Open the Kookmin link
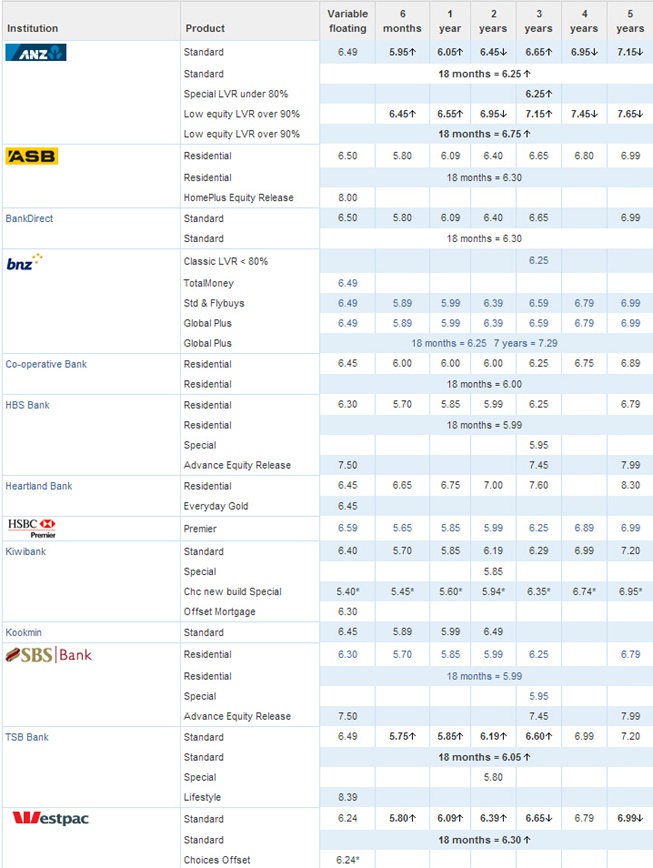The image size is (653, 868). pos(25,632)
